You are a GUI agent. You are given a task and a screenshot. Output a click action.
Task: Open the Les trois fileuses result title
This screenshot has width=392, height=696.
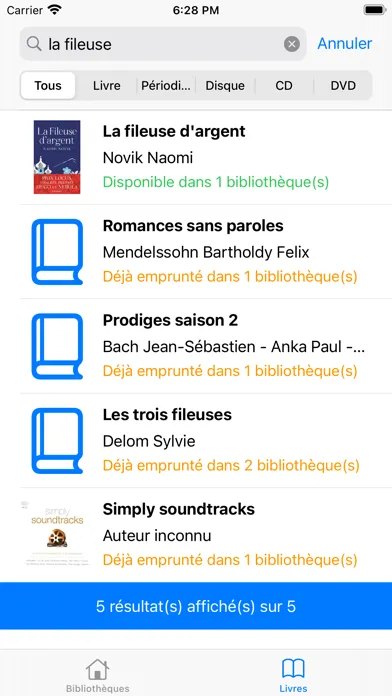(167, 415)
